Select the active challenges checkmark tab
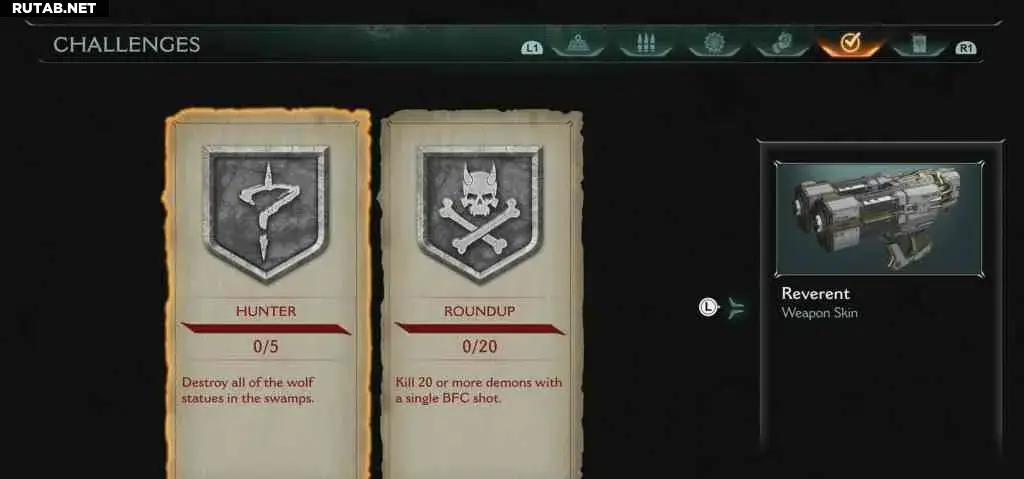The height and width of the screenshot is (479, 1024). click(850, 44)
